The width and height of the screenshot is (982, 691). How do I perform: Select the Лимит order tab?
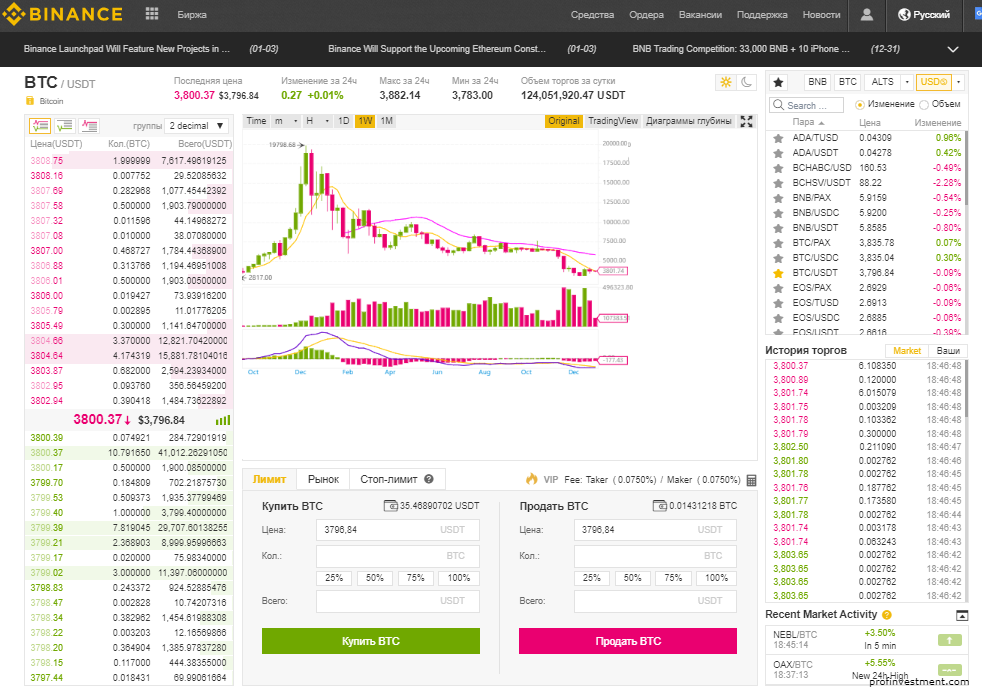269,479
